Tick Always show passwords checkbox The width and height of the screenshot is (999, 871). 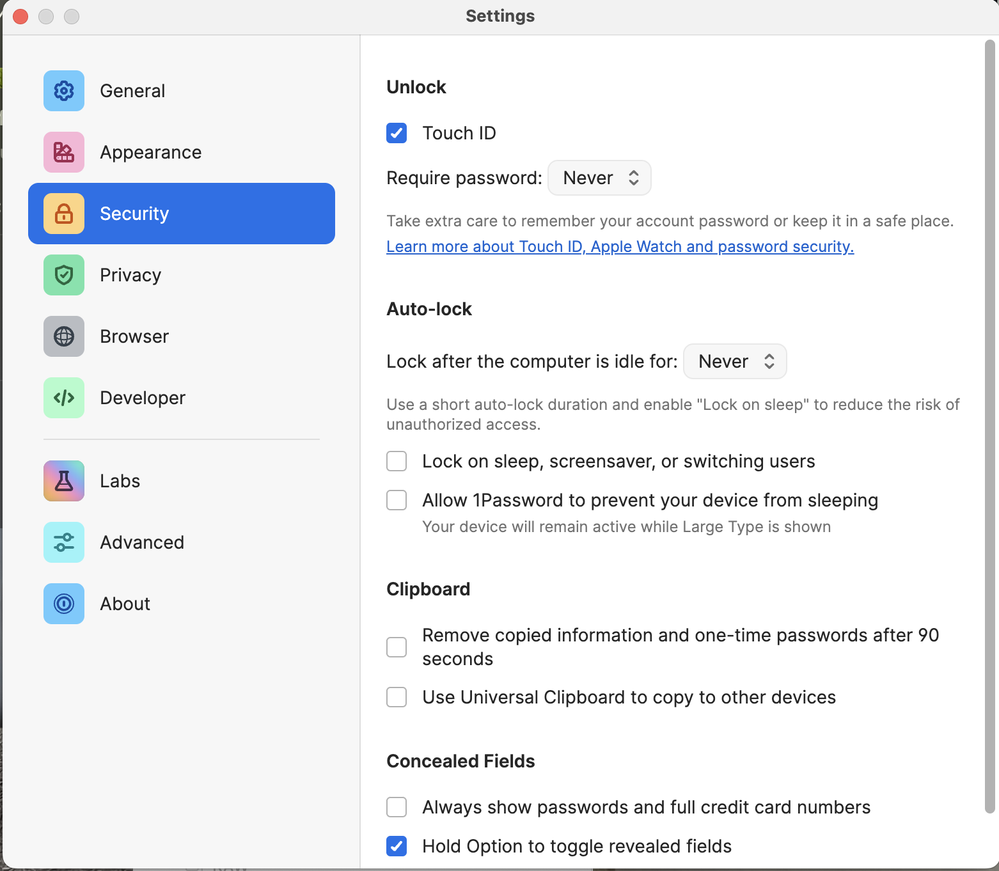(x=397, y=807)
